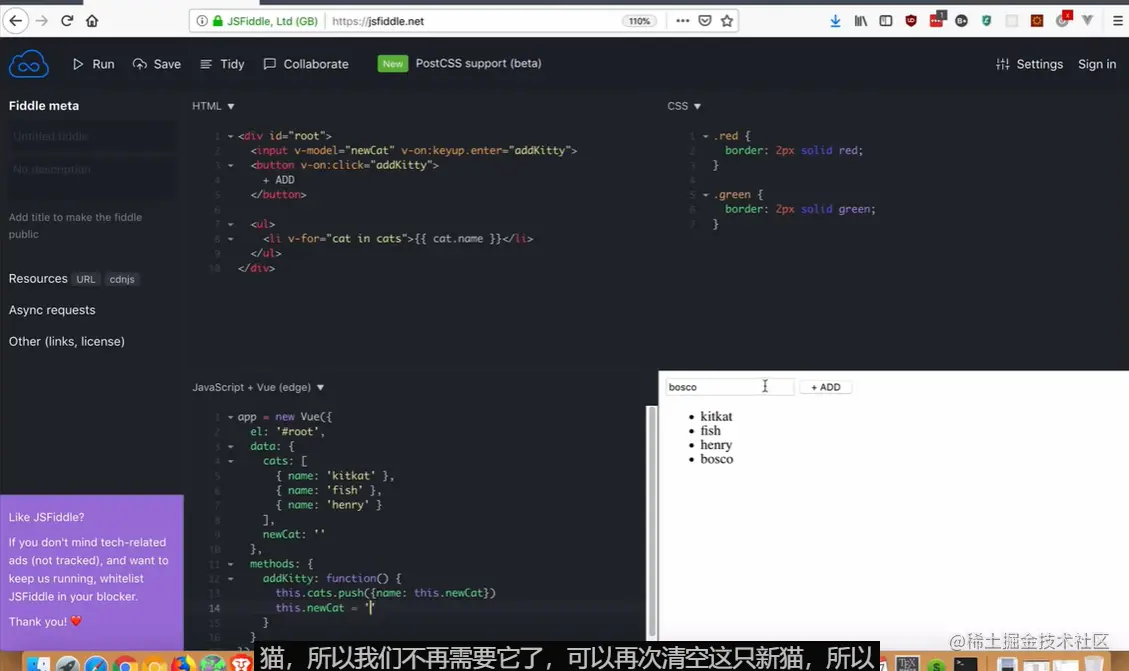Click the Like JSFiddle purple ad notice

pyautogui.click(x=91, y=572)
